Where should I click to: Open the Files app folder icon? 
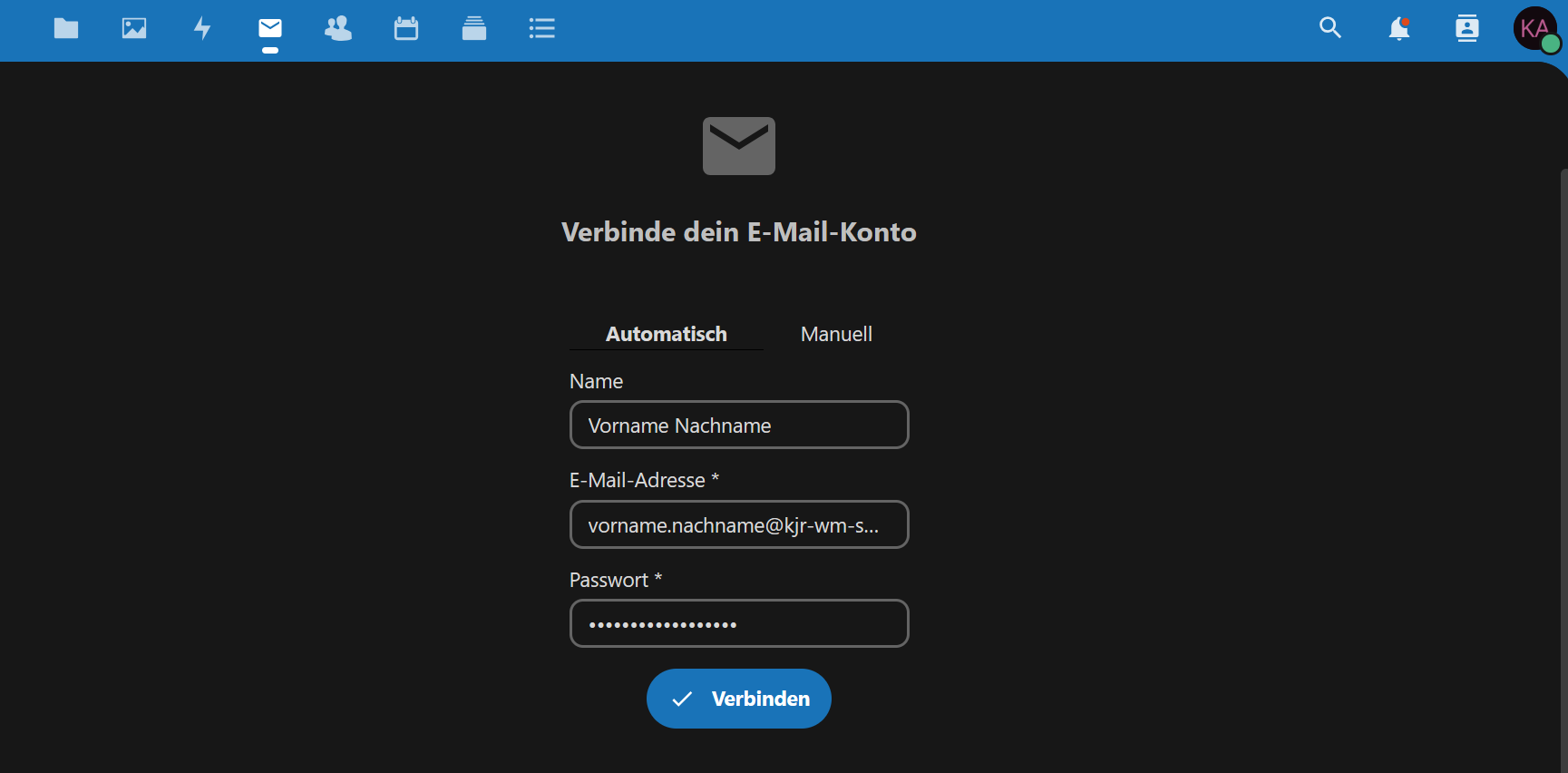(66, 29)
